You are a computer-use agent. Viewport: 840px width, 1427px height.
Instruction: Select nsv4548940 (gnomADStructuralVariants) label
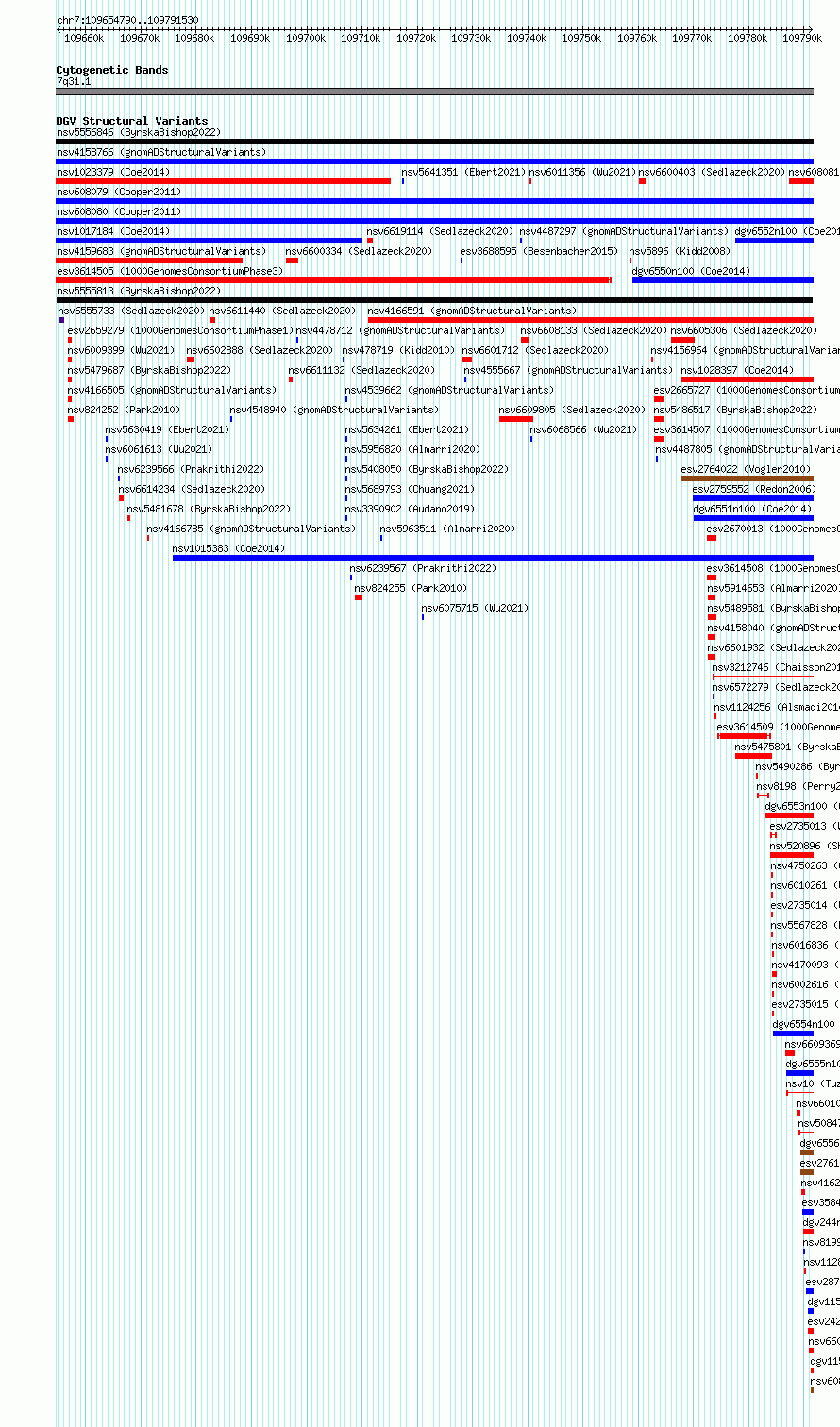pyautogui.click(x=334, y=410)
